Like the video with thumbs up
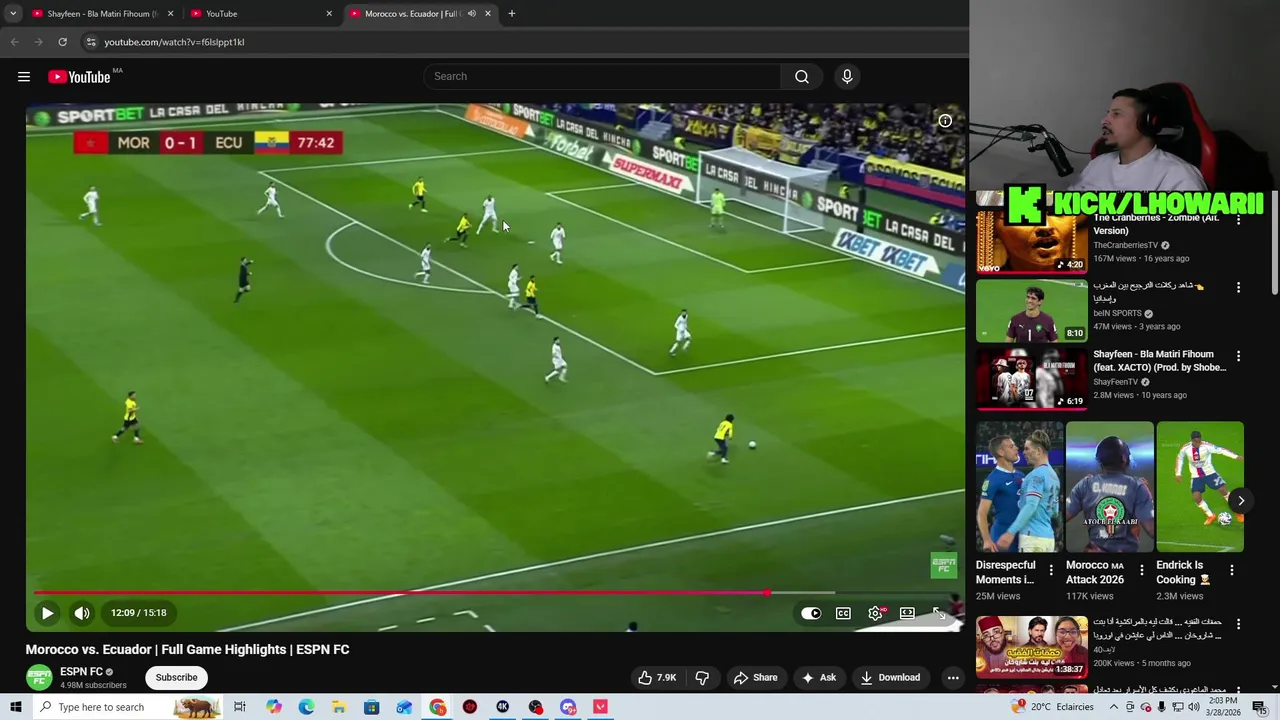 tap(657, 677)
